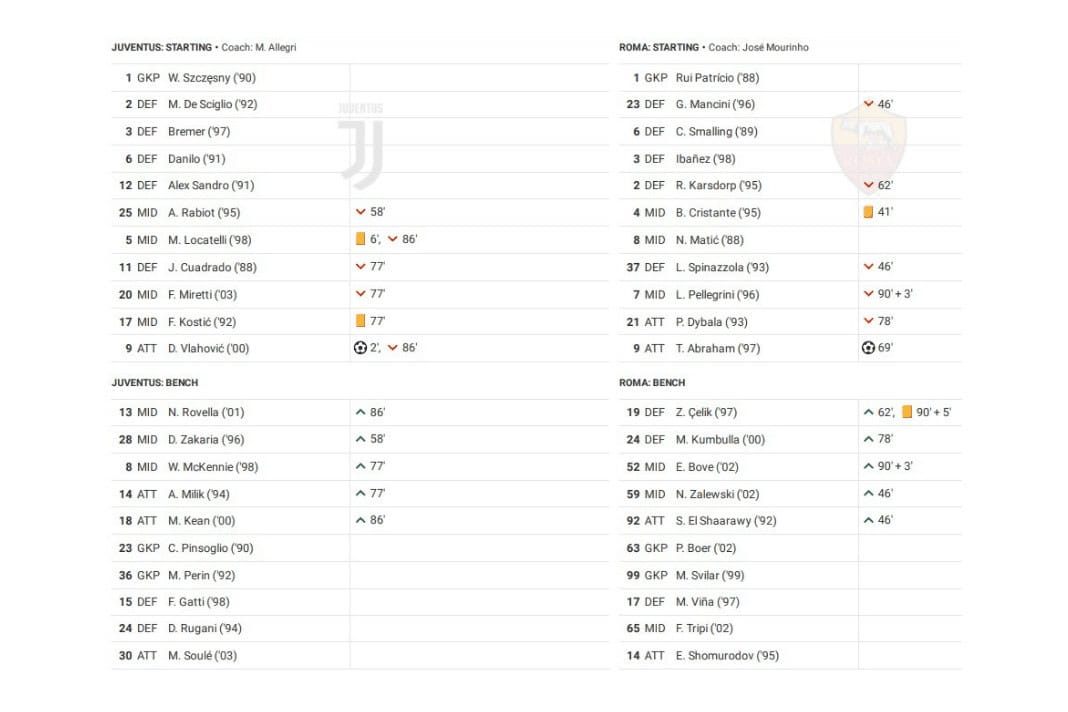The width and height of the screenshot is (1068, 712).
Task: Click Çelik's yellow card icon
Action: tap(907, 412)
